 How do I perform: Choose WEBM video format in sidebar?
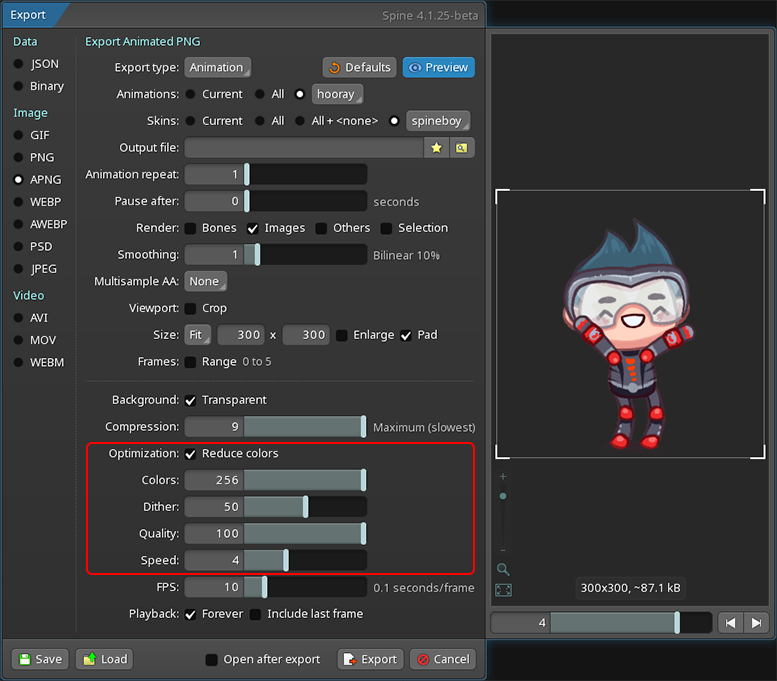19,362
